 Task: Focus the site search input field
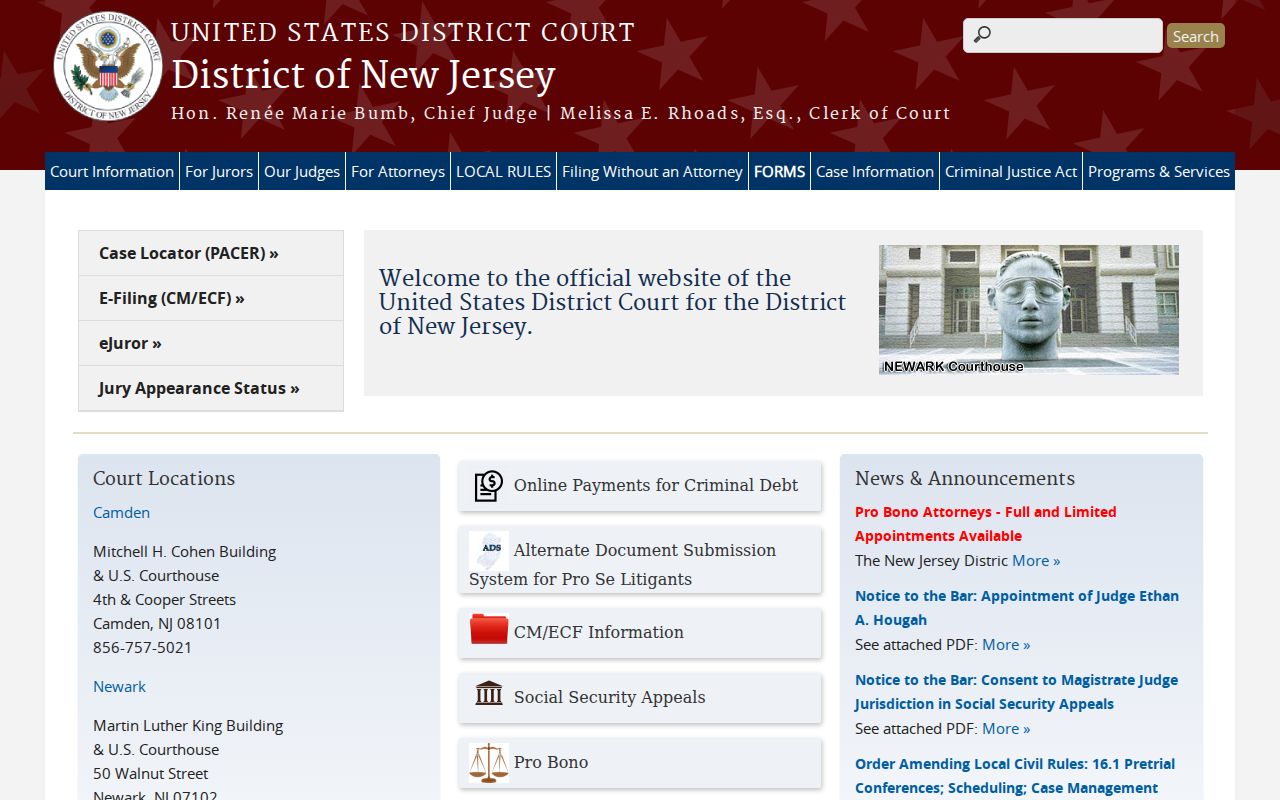pos(1063,35)
